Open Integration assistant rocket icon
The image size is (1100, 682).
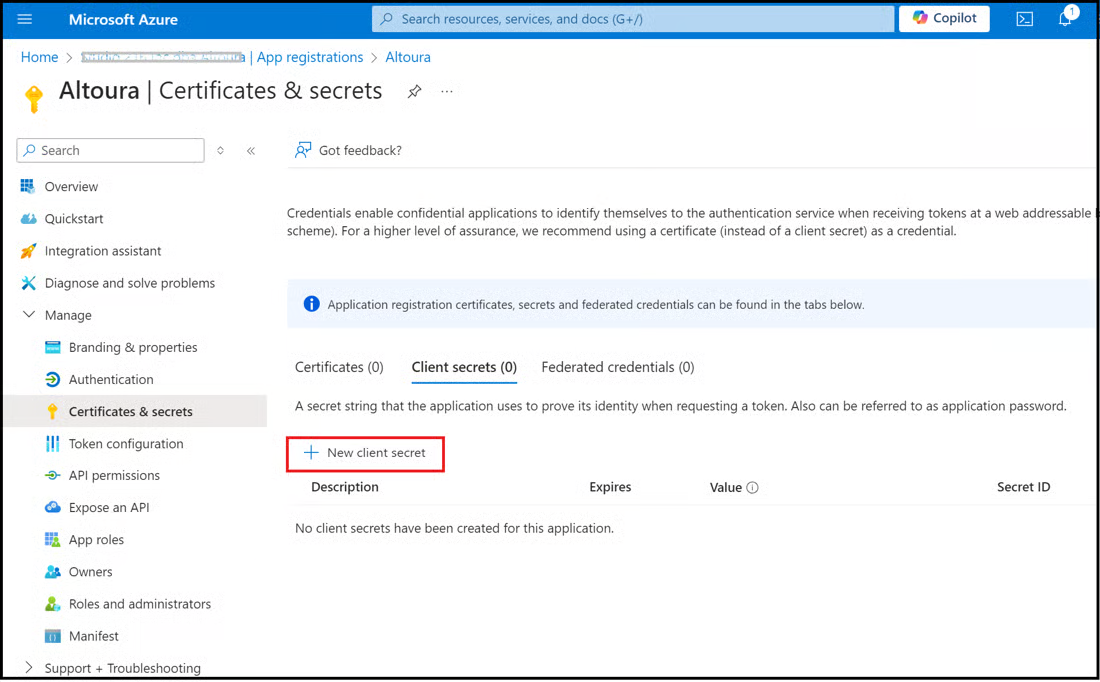pyautogui.click(x=28, y=250)
